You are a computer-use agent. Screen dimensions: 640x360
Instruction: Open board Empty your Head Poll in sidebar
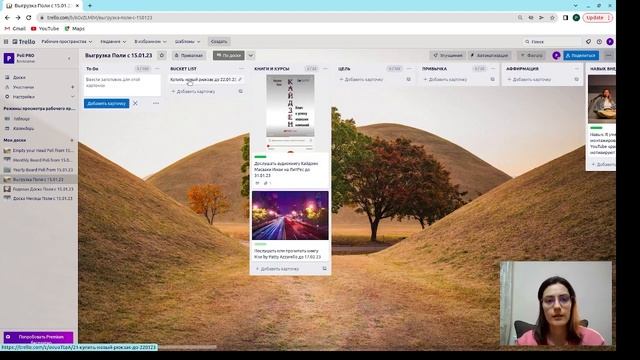click(39, 151)
